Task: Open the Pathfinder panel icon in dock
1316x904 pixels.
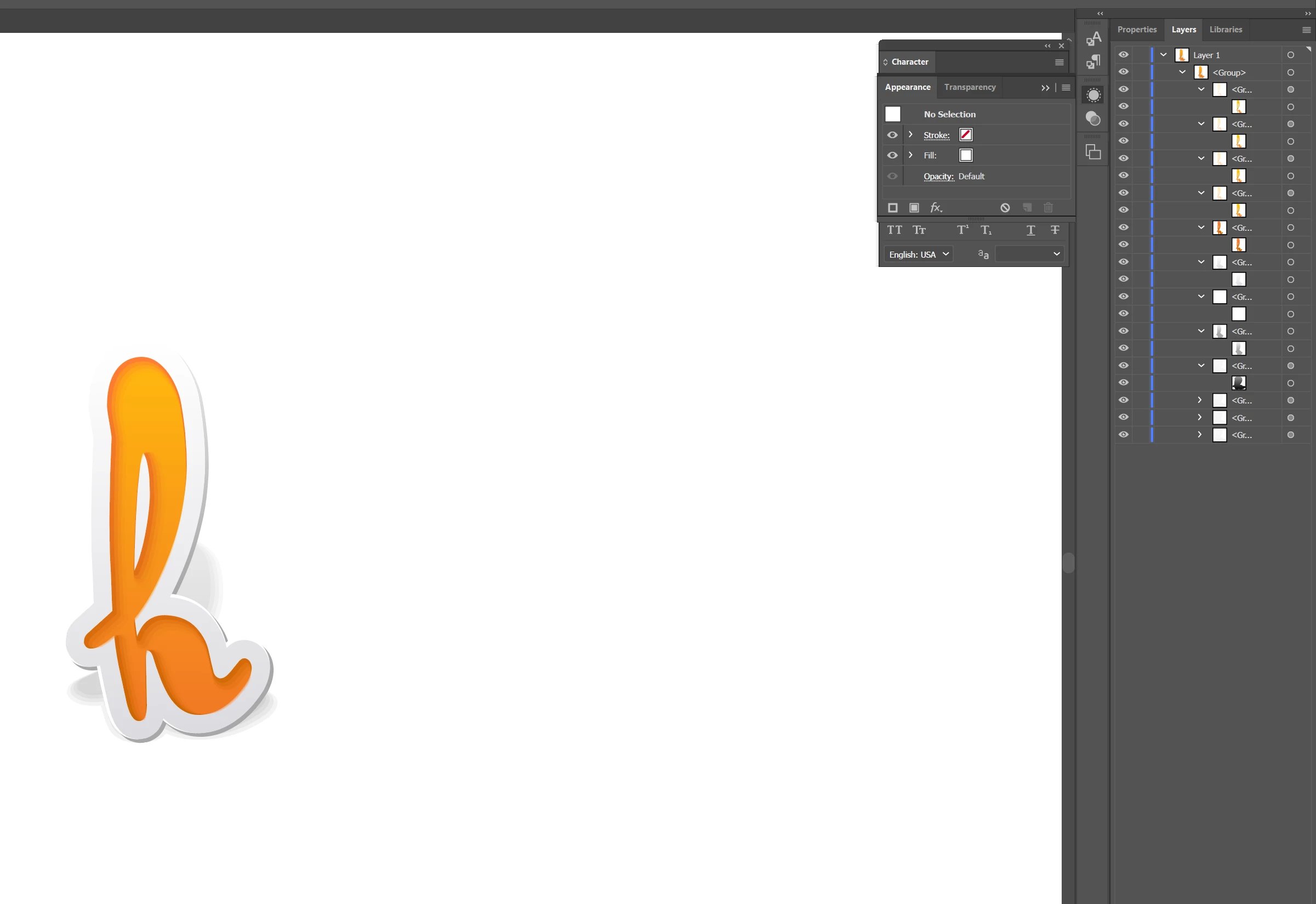Action: tap(1093, 152)
